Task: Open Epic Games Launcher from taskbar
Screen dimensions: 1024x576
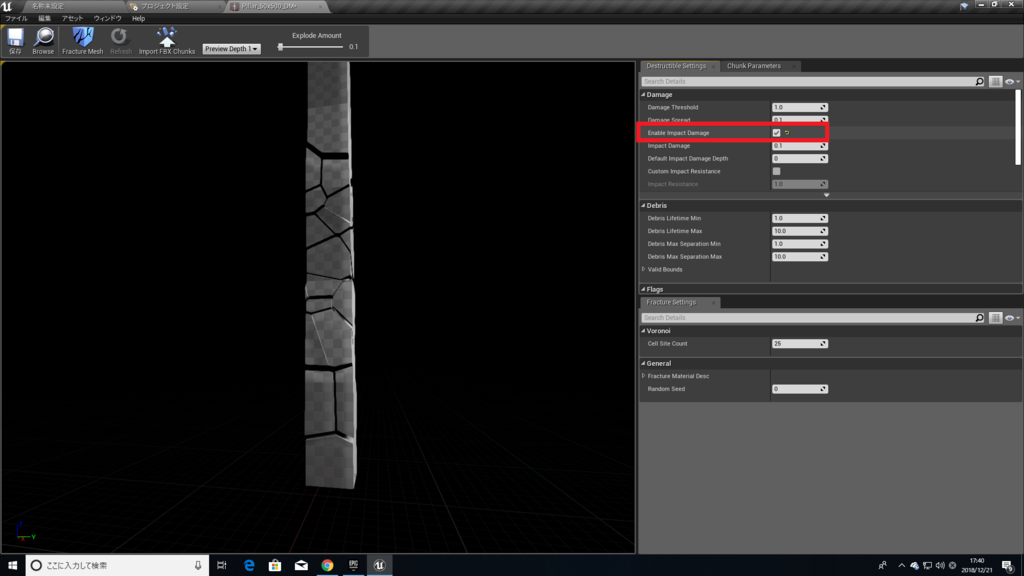Action: coord(353,566)
